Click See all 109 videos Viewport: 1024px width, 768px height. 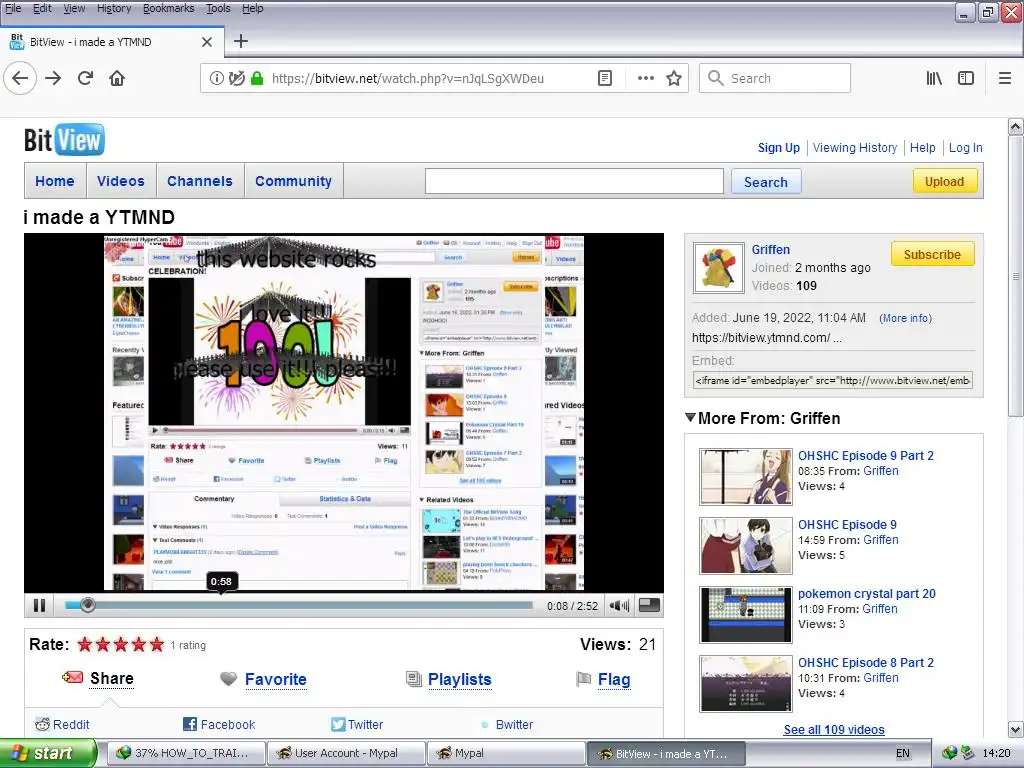pos(834,729)
